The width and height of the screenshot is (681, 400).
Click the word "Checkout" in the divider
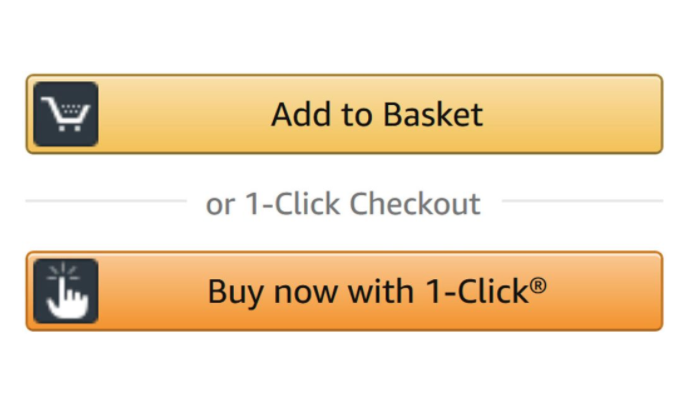pyautogui.click(x=414, y=204)
